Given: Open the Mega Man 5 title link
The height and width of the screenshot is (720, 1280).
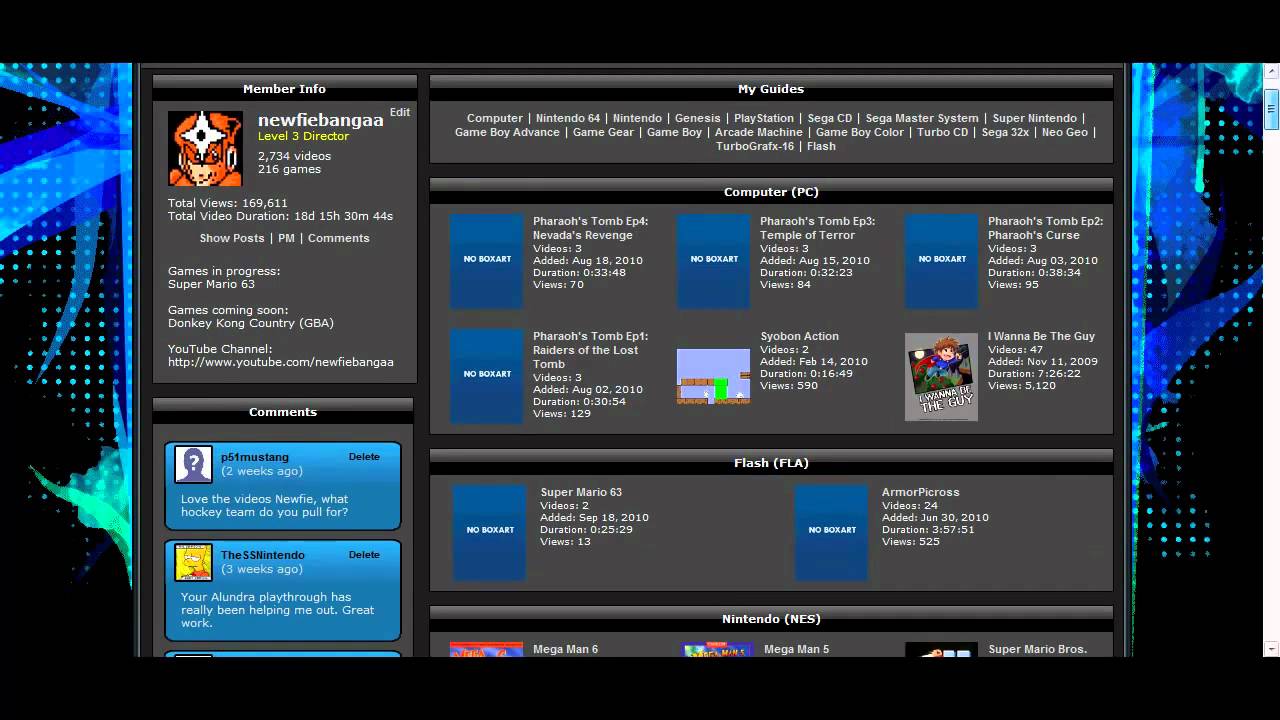Looking at the screenshot, I should coord(796,649).
